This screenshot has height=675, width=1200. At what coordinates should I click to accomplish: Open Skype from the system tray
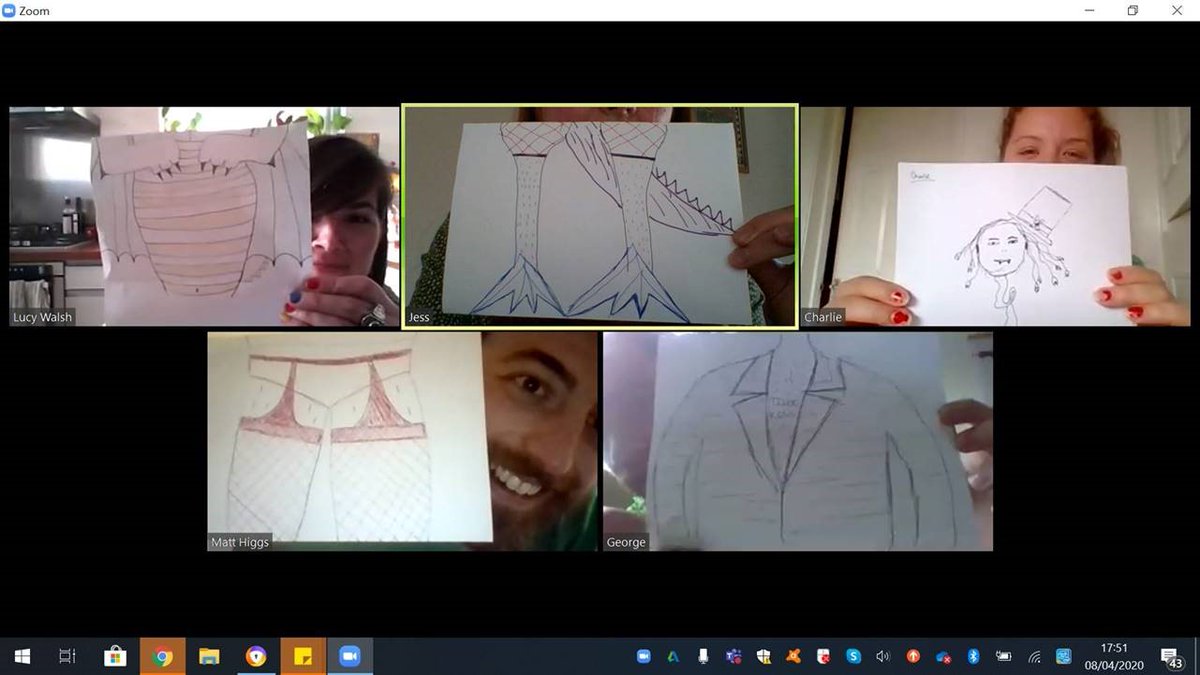coord(854,657)
